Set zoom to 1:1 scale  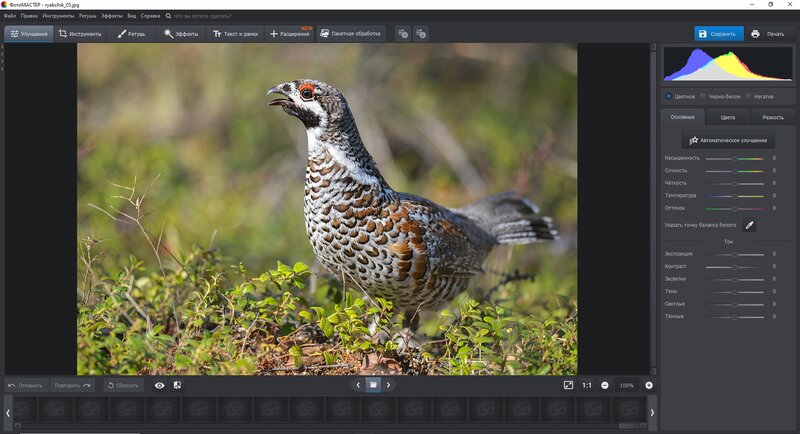[587, 386]
